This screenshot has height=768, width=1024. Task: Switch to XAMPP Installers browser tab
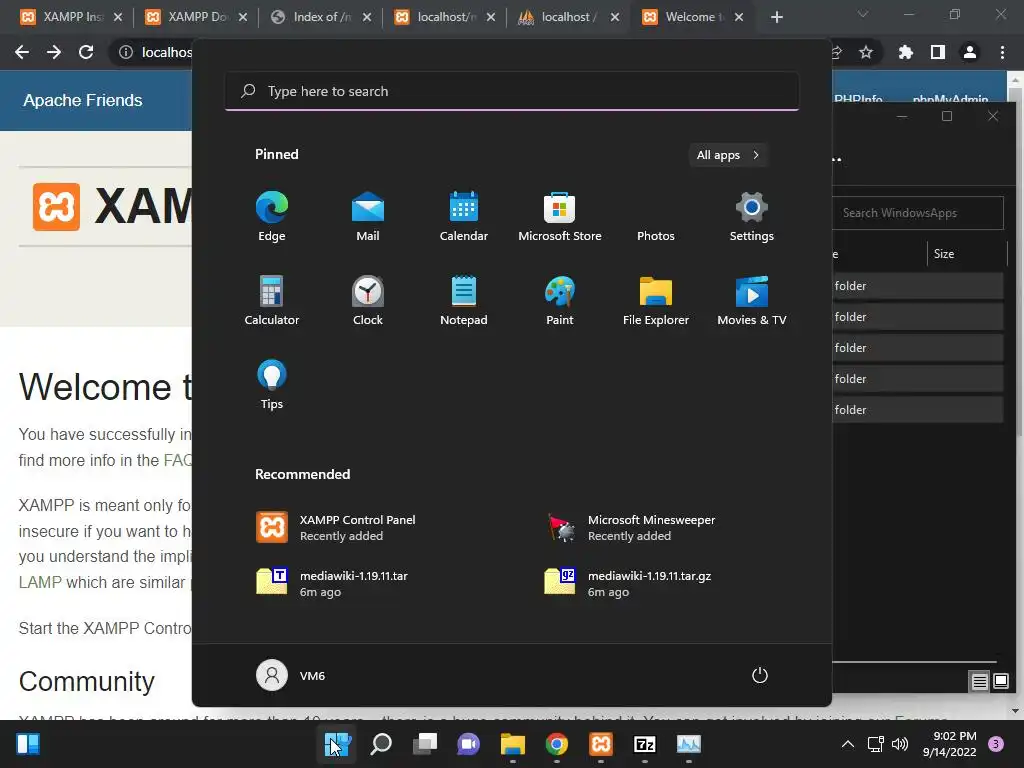point(72,17)
